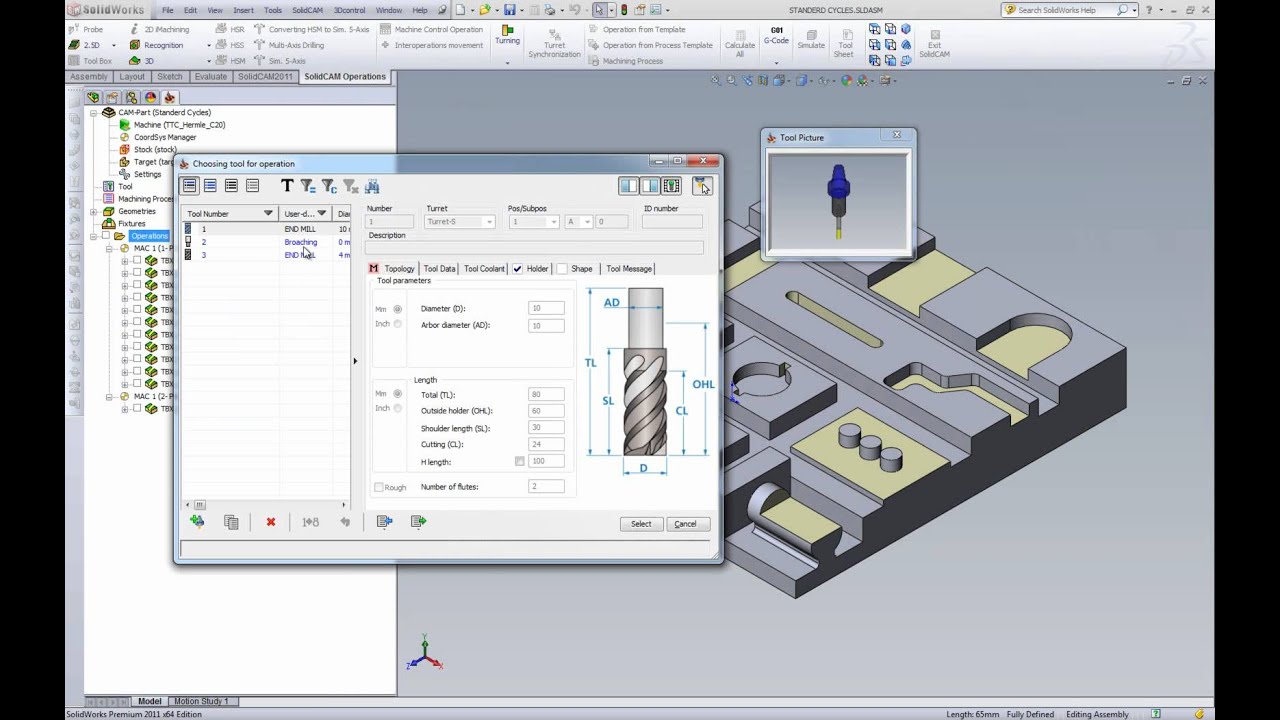Click the film-strip view icon in dialog

pos(671,186)
